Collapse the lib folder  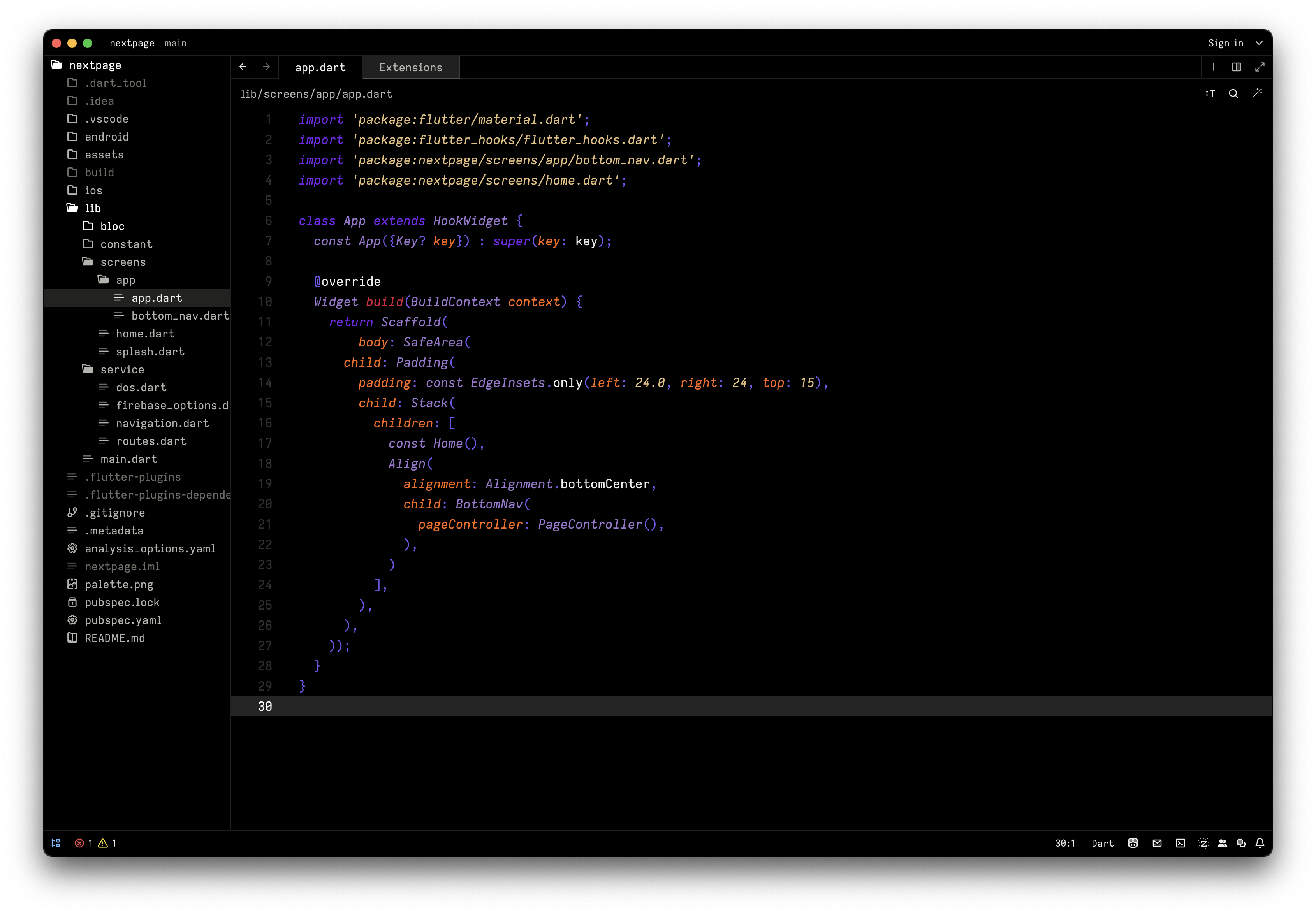point(92,209)
